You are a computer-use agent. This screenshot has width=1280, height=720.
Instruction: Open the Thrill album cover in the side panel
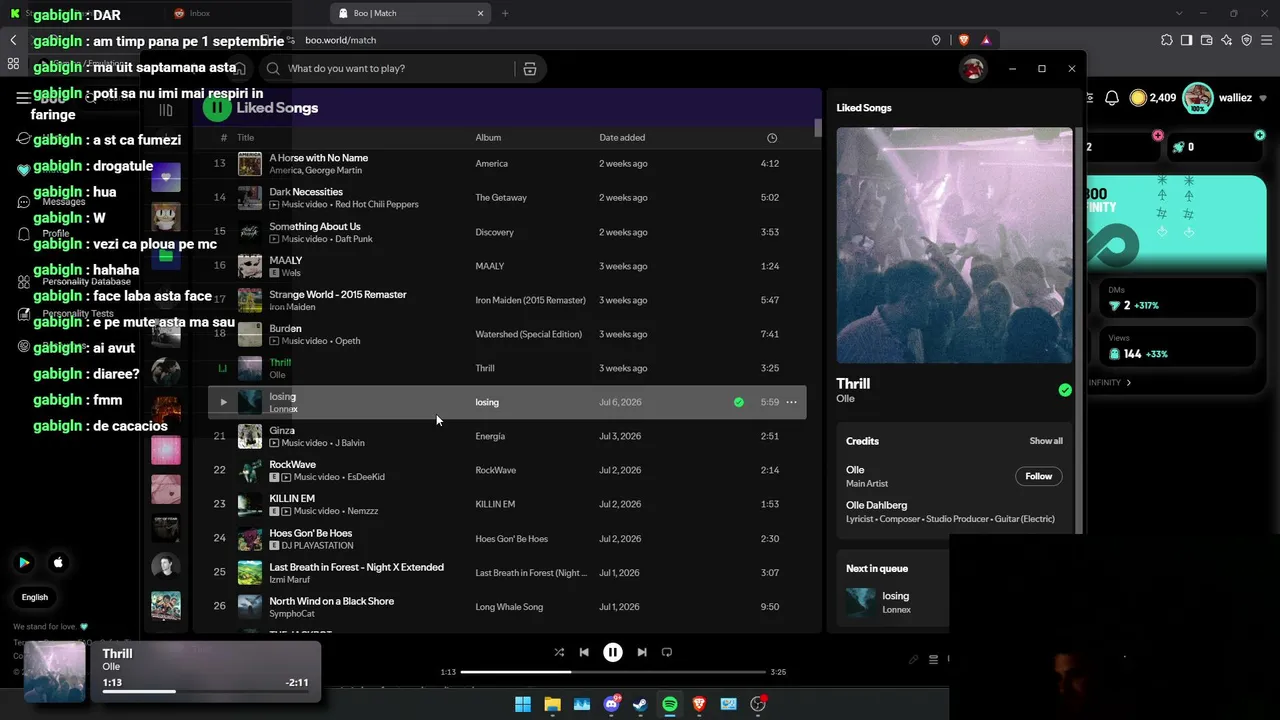click(x=955, y=245)
